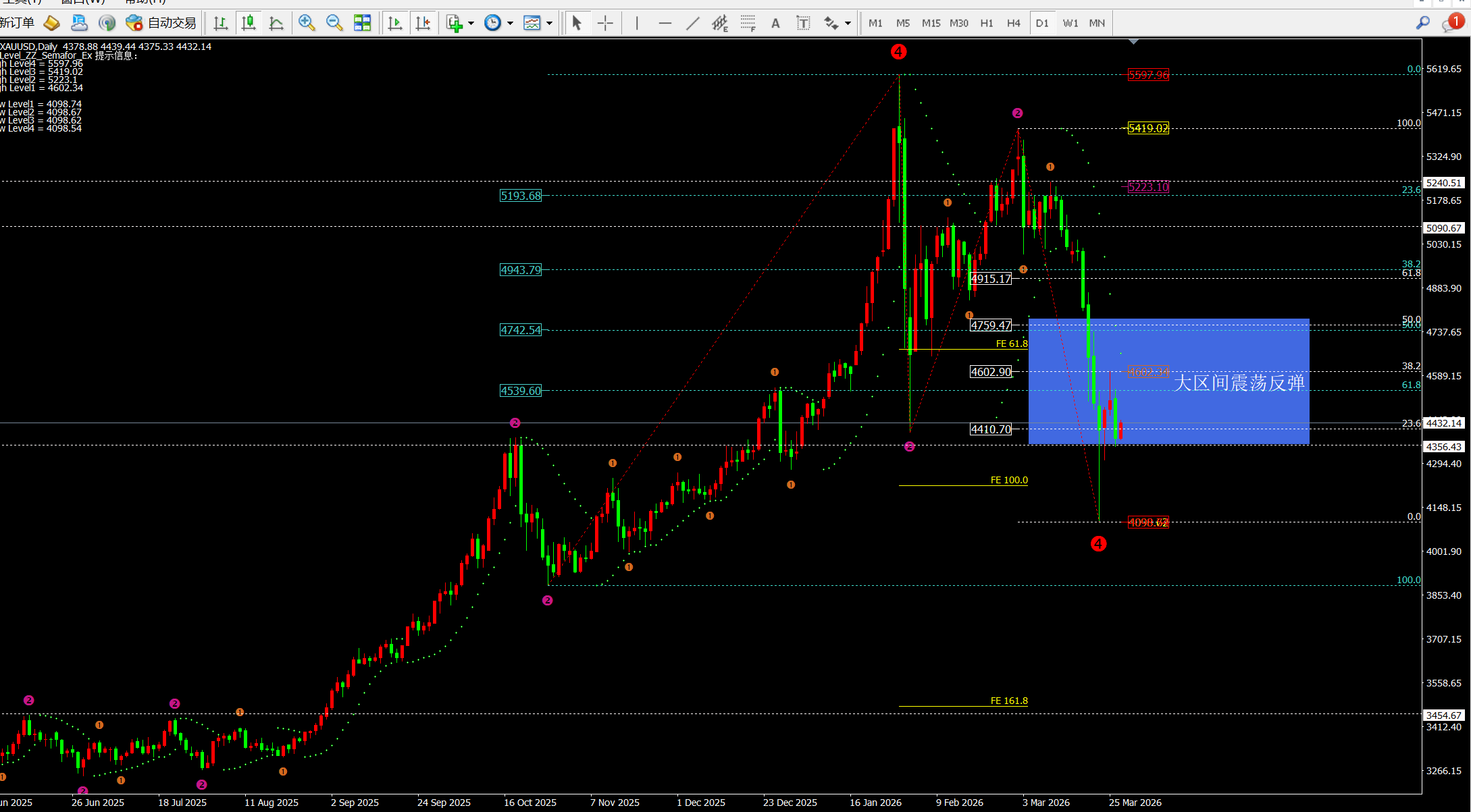Toggle candlestick chart mode
This screenshot has height=812, width=1471.
point(249,23)
